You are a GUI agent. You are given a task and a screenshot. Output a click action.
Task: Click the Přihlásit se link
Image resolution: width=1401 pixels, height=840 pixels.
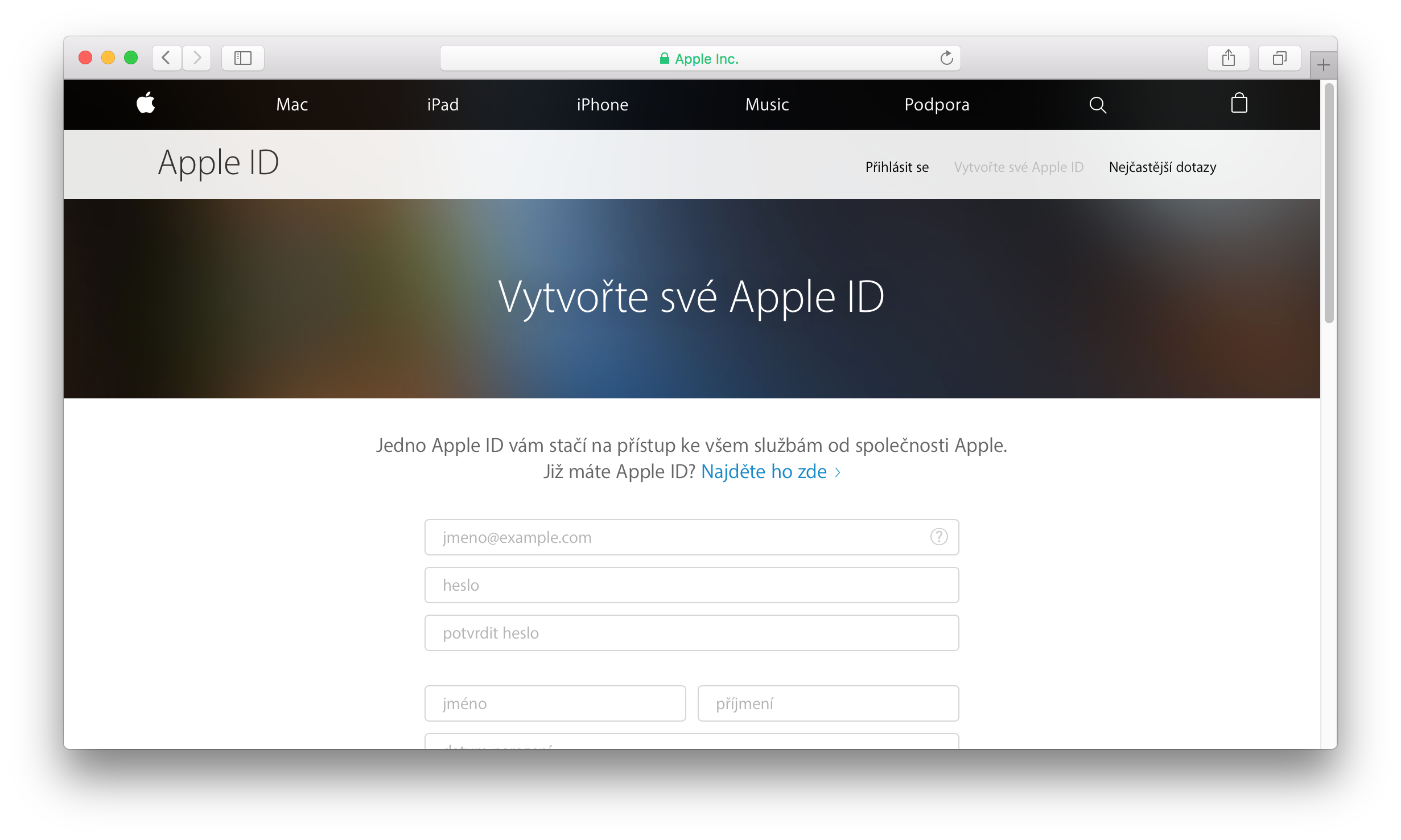pos(897,167)
